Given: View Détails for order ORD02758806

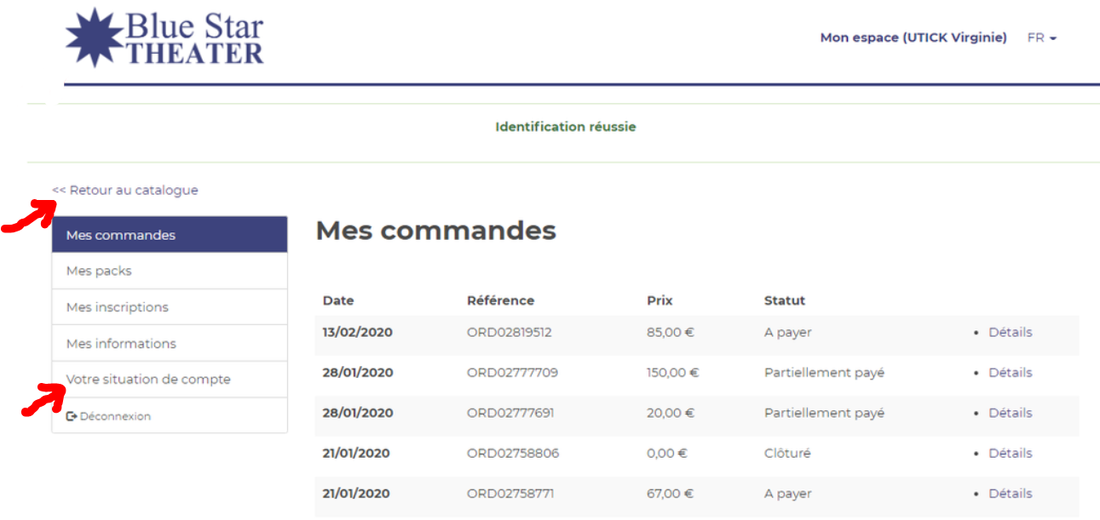Looking at the screenshot, I should click(x=1010, y=453).
